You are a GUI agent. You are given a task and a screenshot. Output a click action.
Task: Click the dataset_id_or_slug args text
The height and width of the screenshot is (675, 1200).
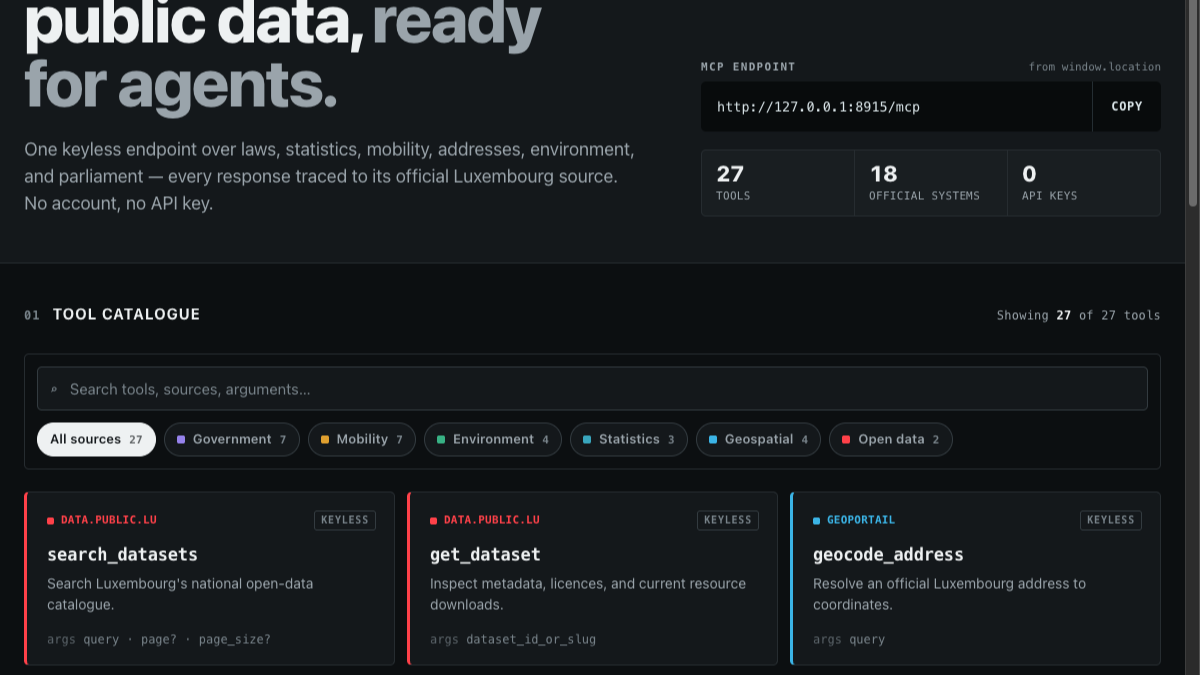pos(531,639)
